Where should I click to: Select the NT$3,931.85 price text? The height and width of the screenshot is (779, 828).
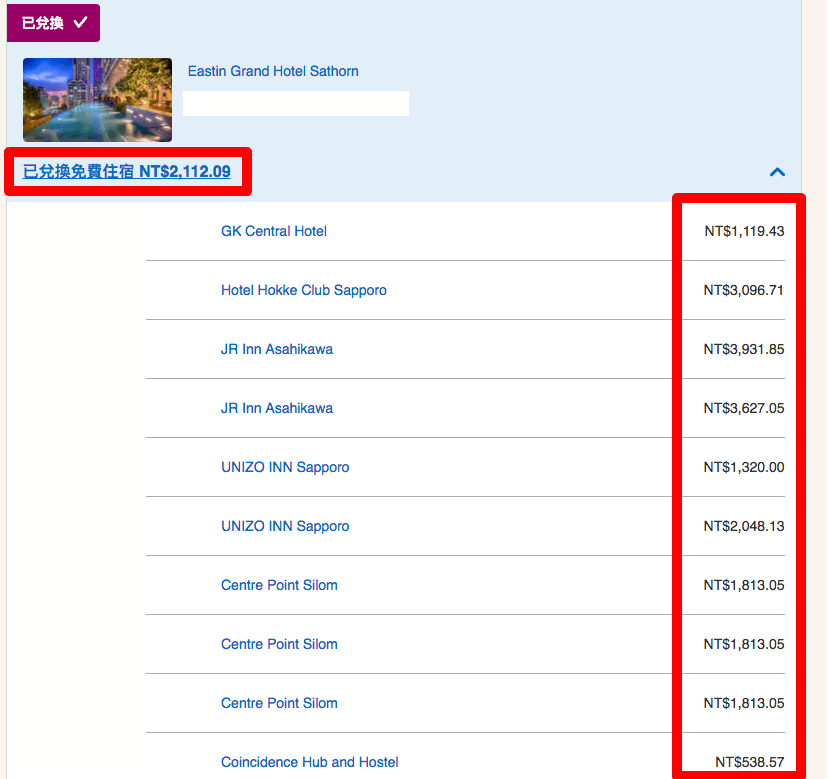pyautogui.click(x=744, y=349)
